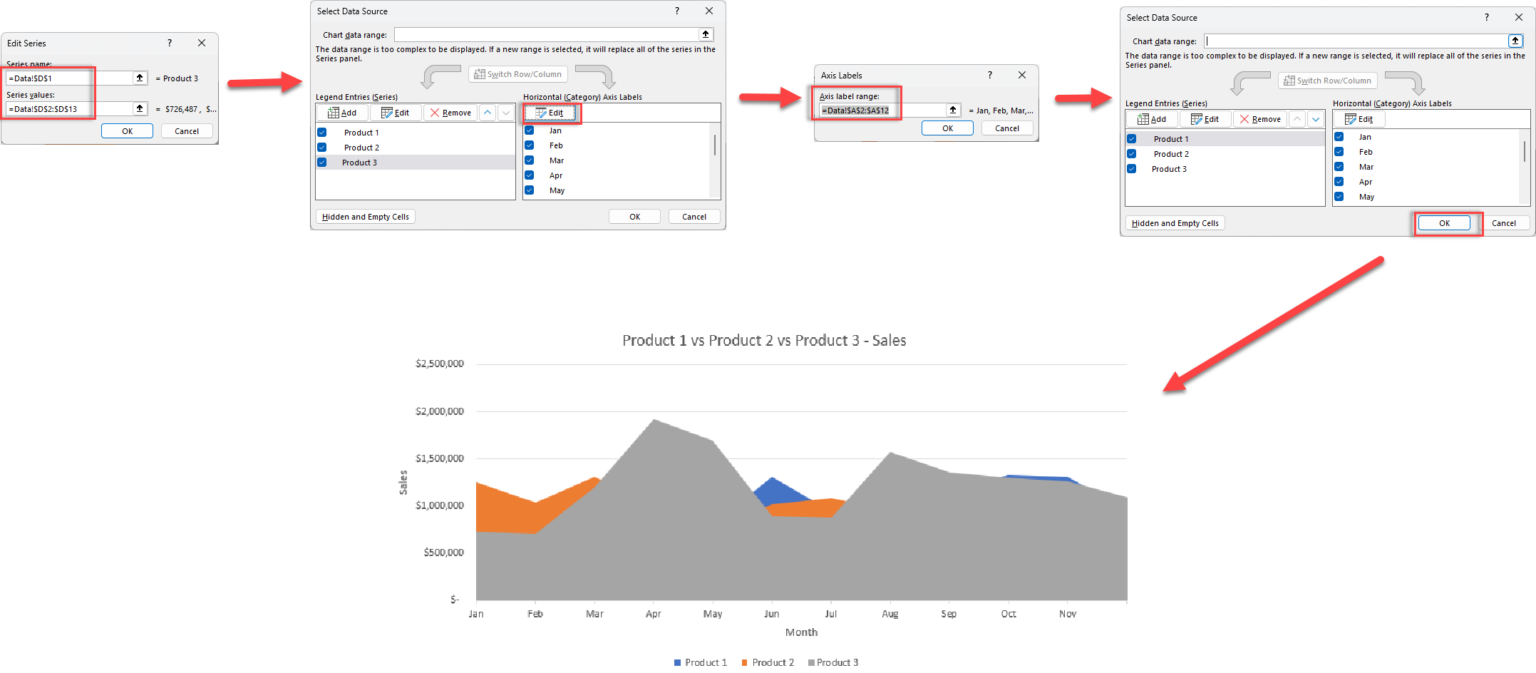The width and height of the screenshot is (1536, 673).
Task: Click the Add icon under Legend Entries
Action: pos(341,112)
